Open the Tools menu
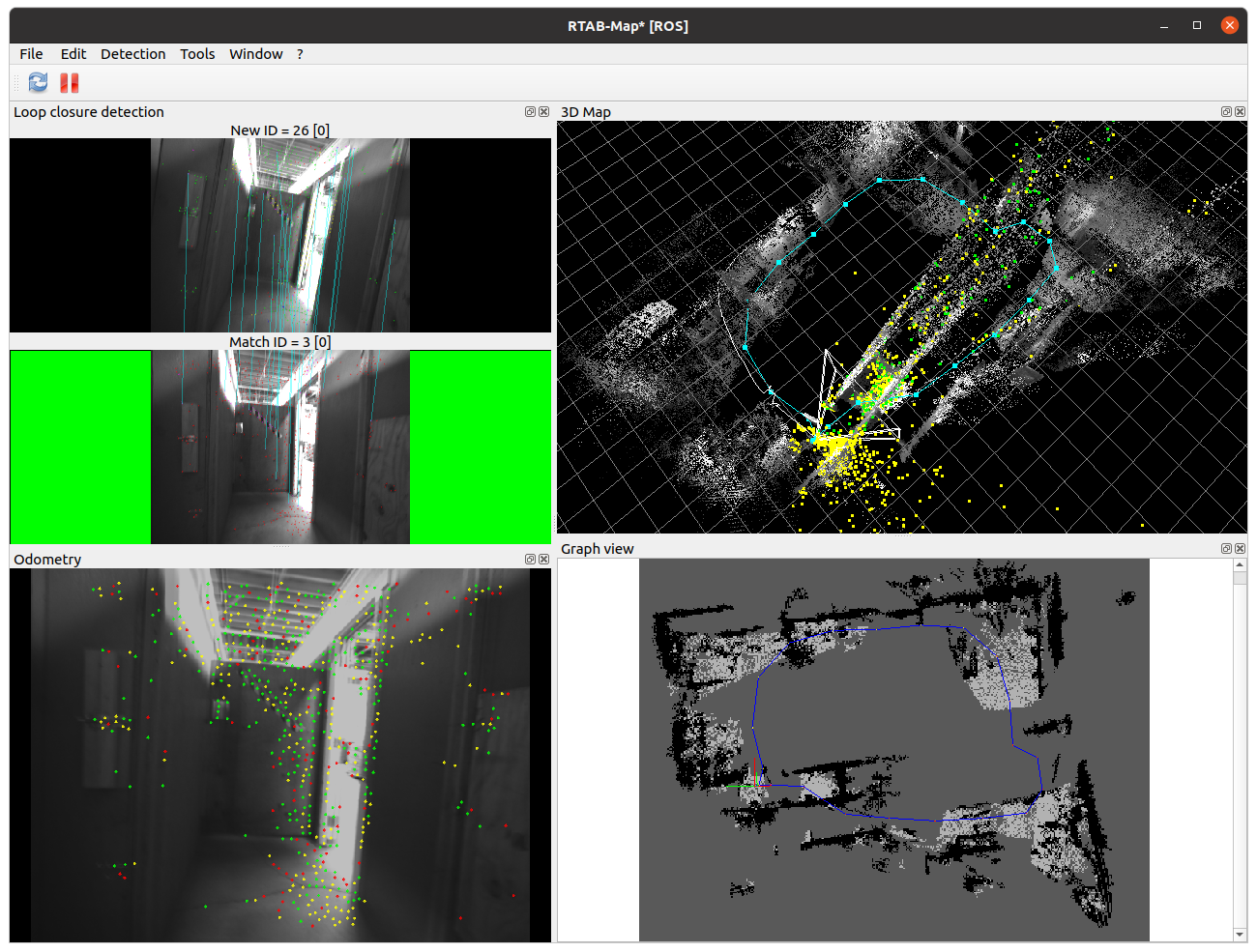 pos(197,54)
